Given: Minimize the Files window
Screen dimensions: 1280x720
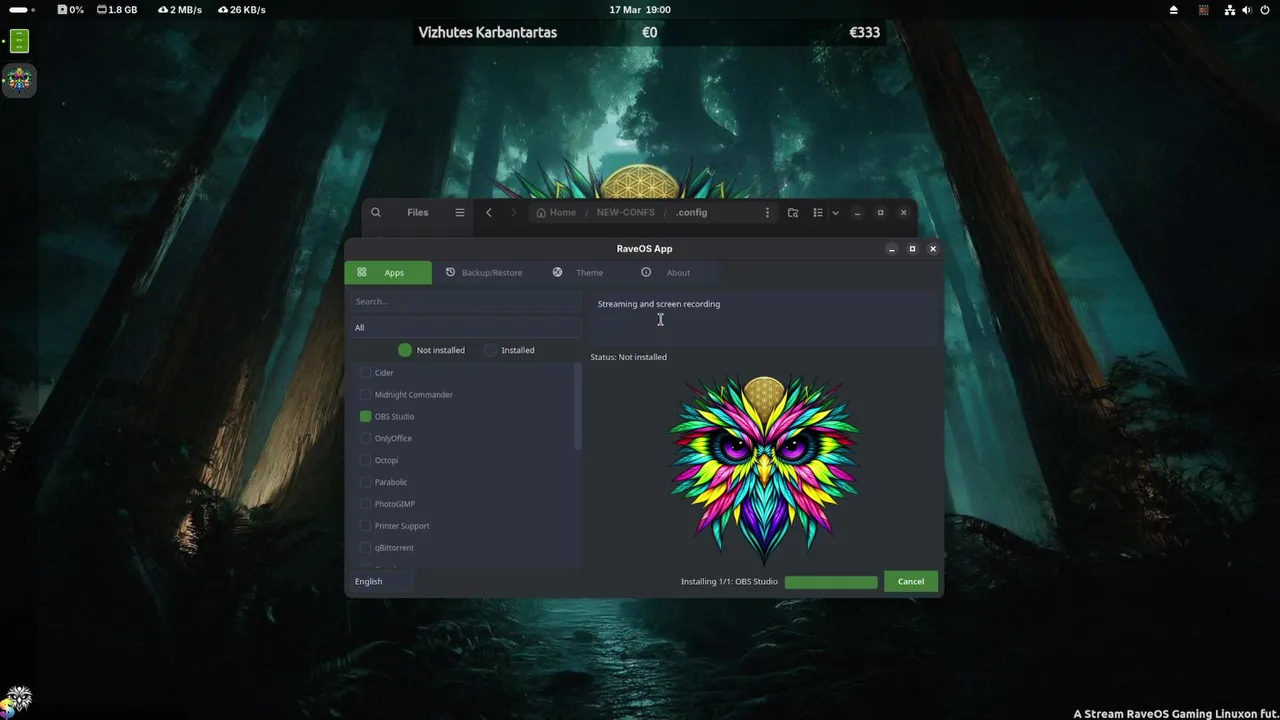Looking at the screenshot, I should tap(857, 212).
